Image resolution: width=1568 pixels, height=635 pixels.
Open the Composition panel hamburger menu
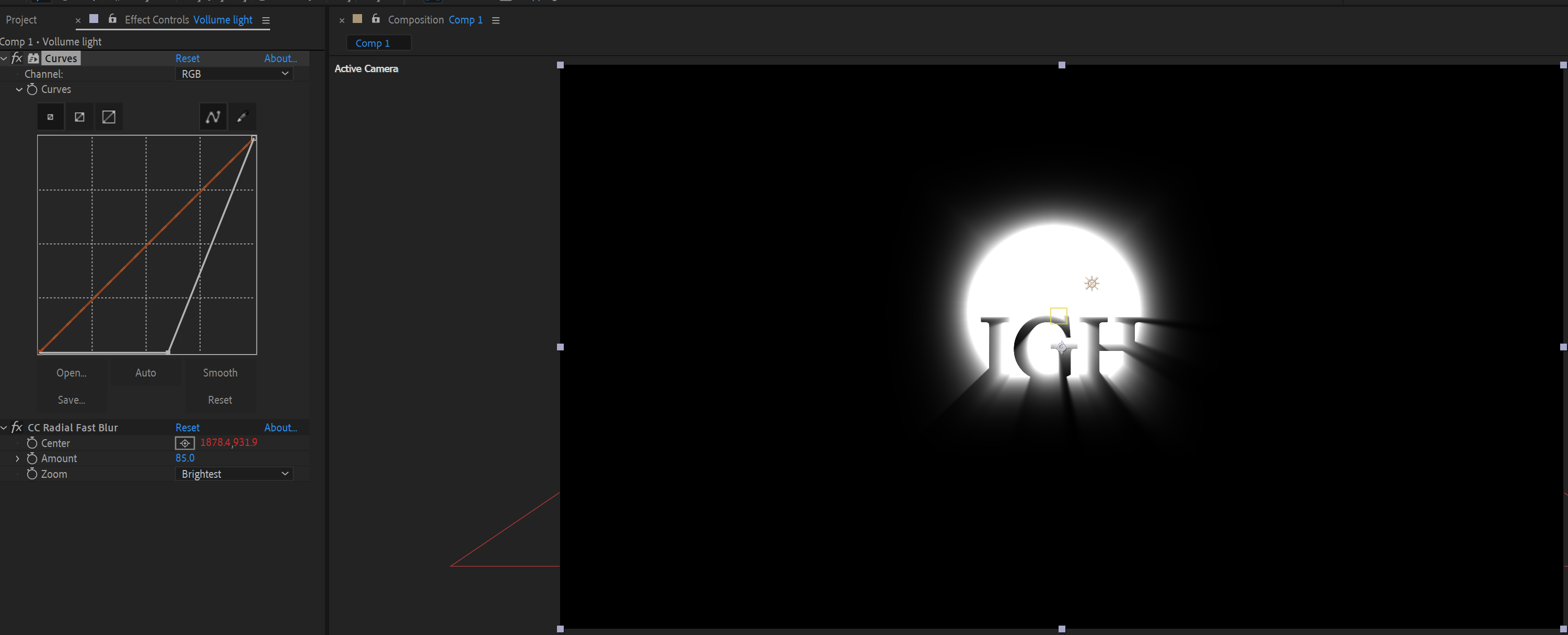tap(496, 19)
